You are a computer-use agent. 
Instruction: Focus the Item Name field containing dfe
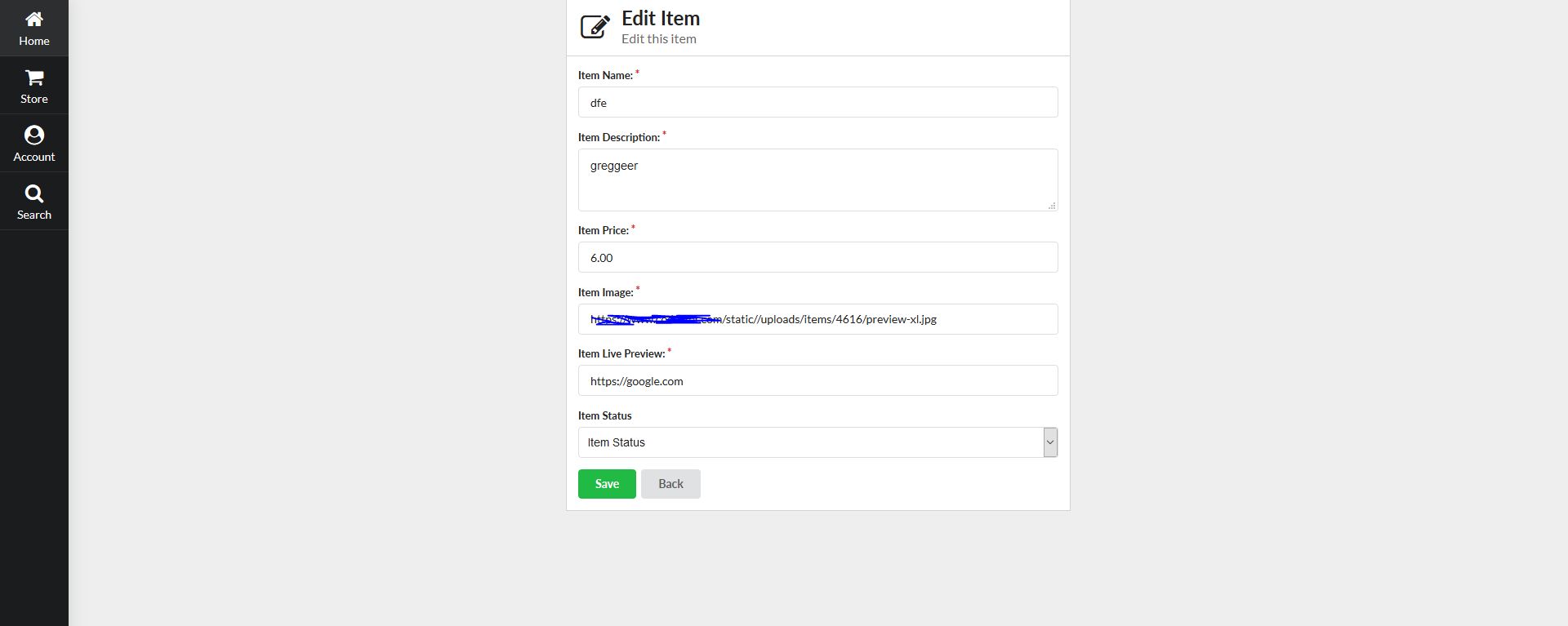click(x=817, y=103)
